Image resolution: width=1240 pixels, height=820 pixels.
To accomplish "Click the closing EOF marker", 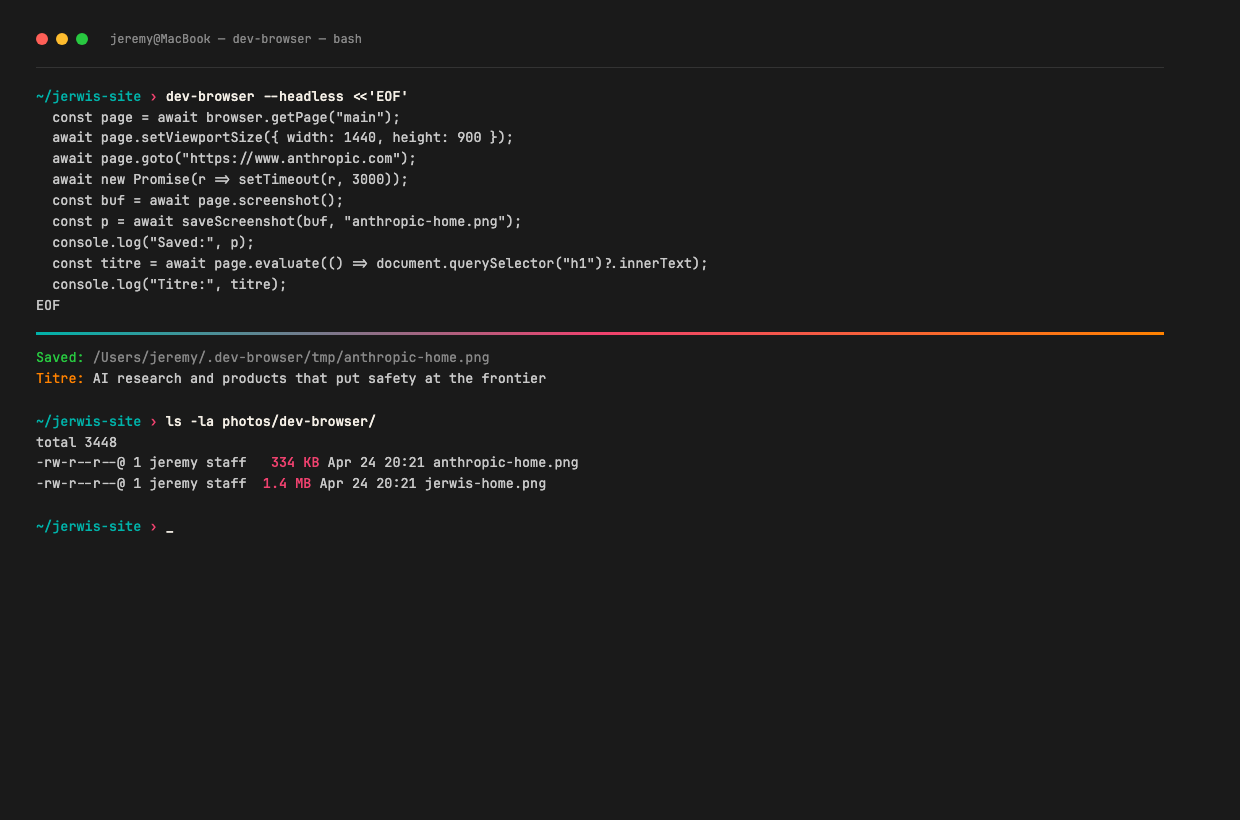I will click(x=48, y=306).
